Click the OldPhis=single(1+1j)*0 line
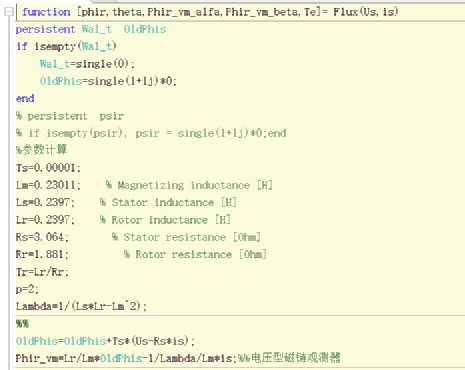This screenshot has width=465, height=370. tap(108, 81)
